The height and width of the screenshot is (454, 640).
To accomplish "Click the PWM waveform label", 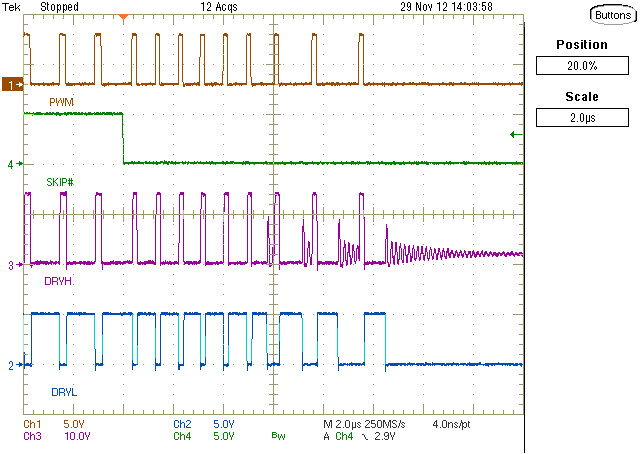I will pos(60,102).
